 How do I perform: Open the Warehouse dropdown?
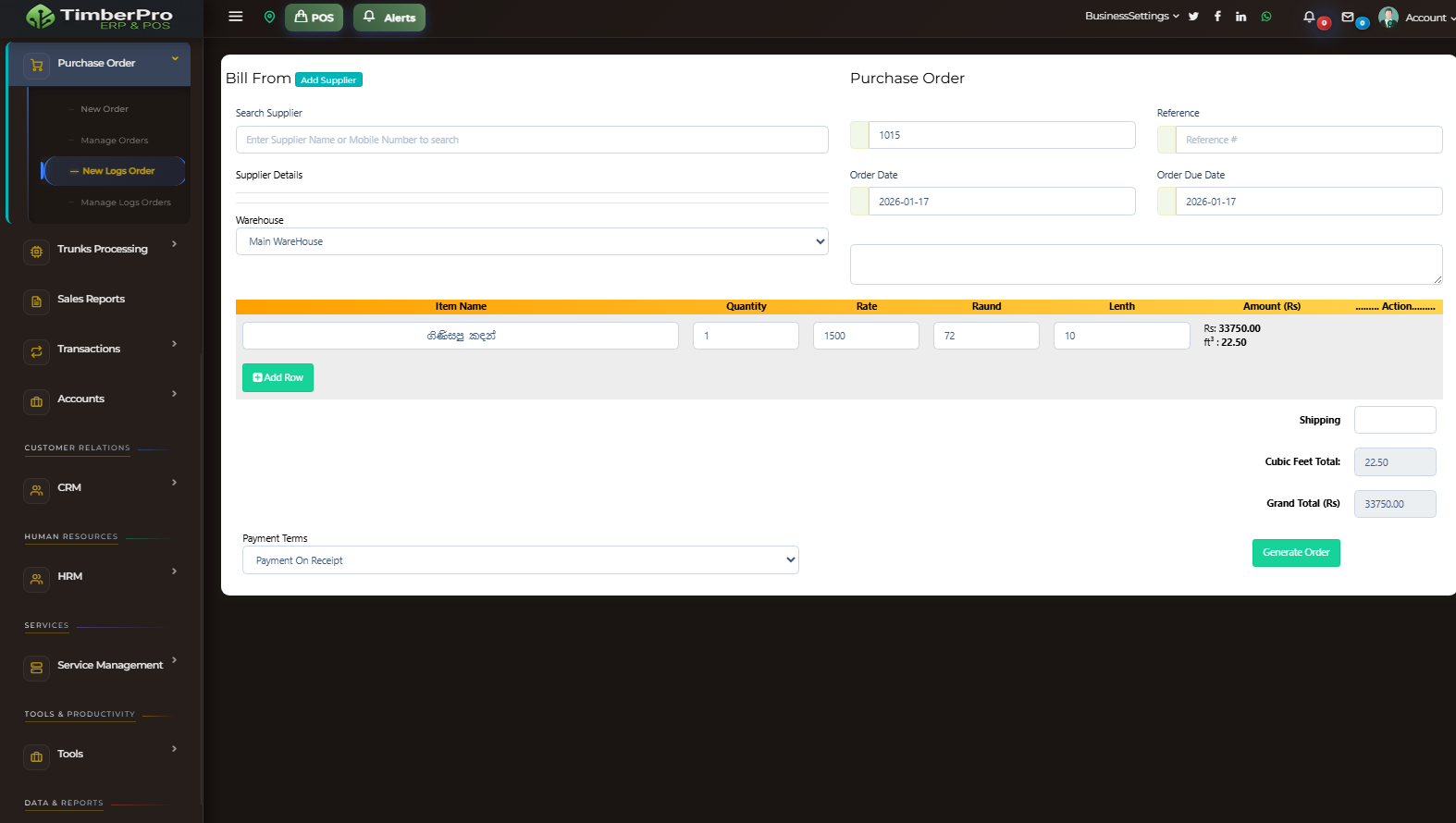532,241
